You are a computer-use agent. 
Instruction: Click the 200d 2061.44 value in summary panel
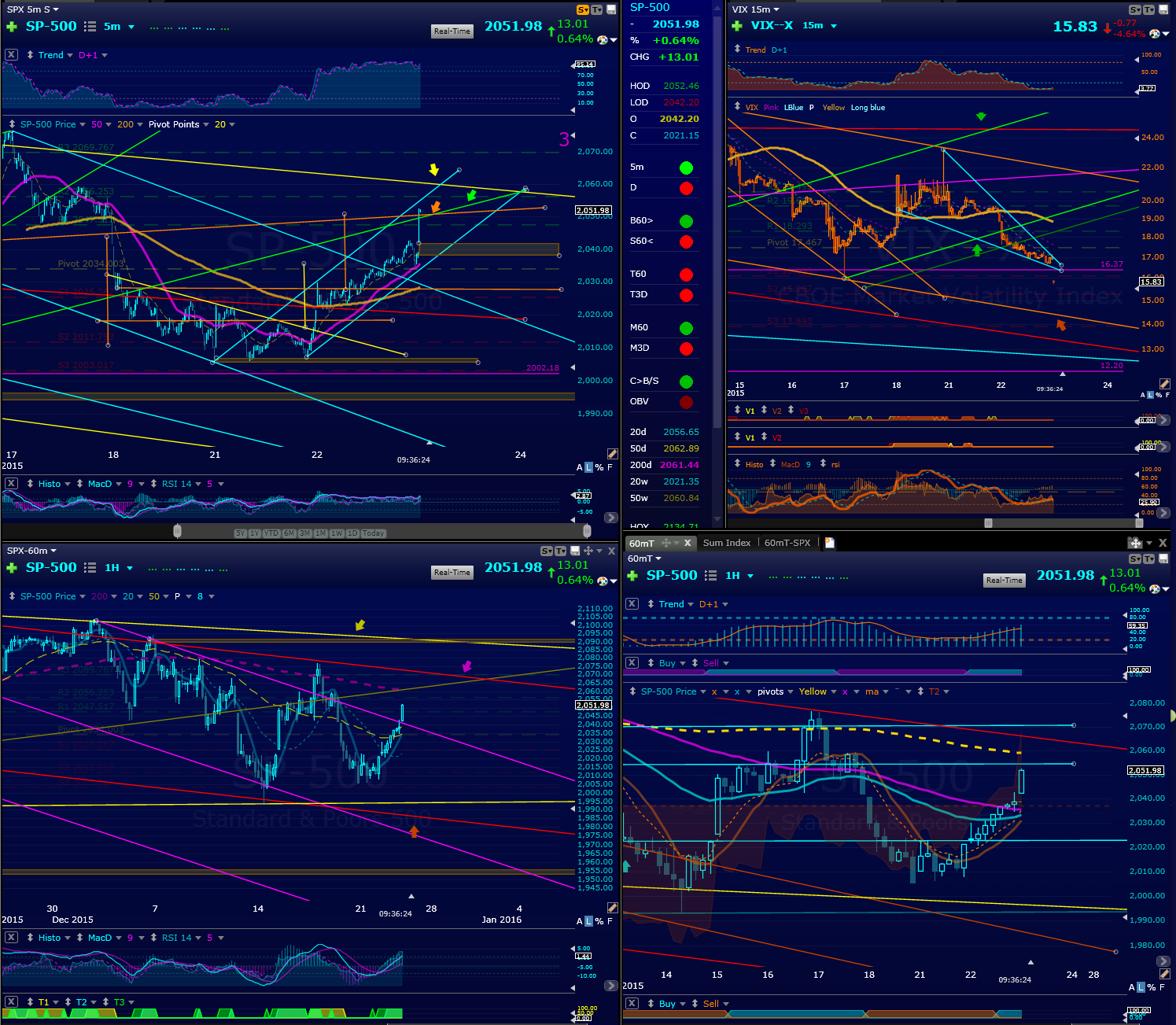coord(680,465)
